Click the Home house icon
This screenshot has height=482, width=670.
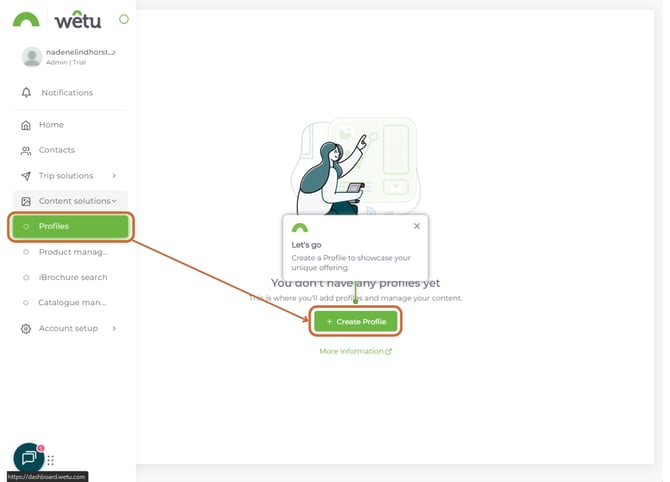coord(26,125)
